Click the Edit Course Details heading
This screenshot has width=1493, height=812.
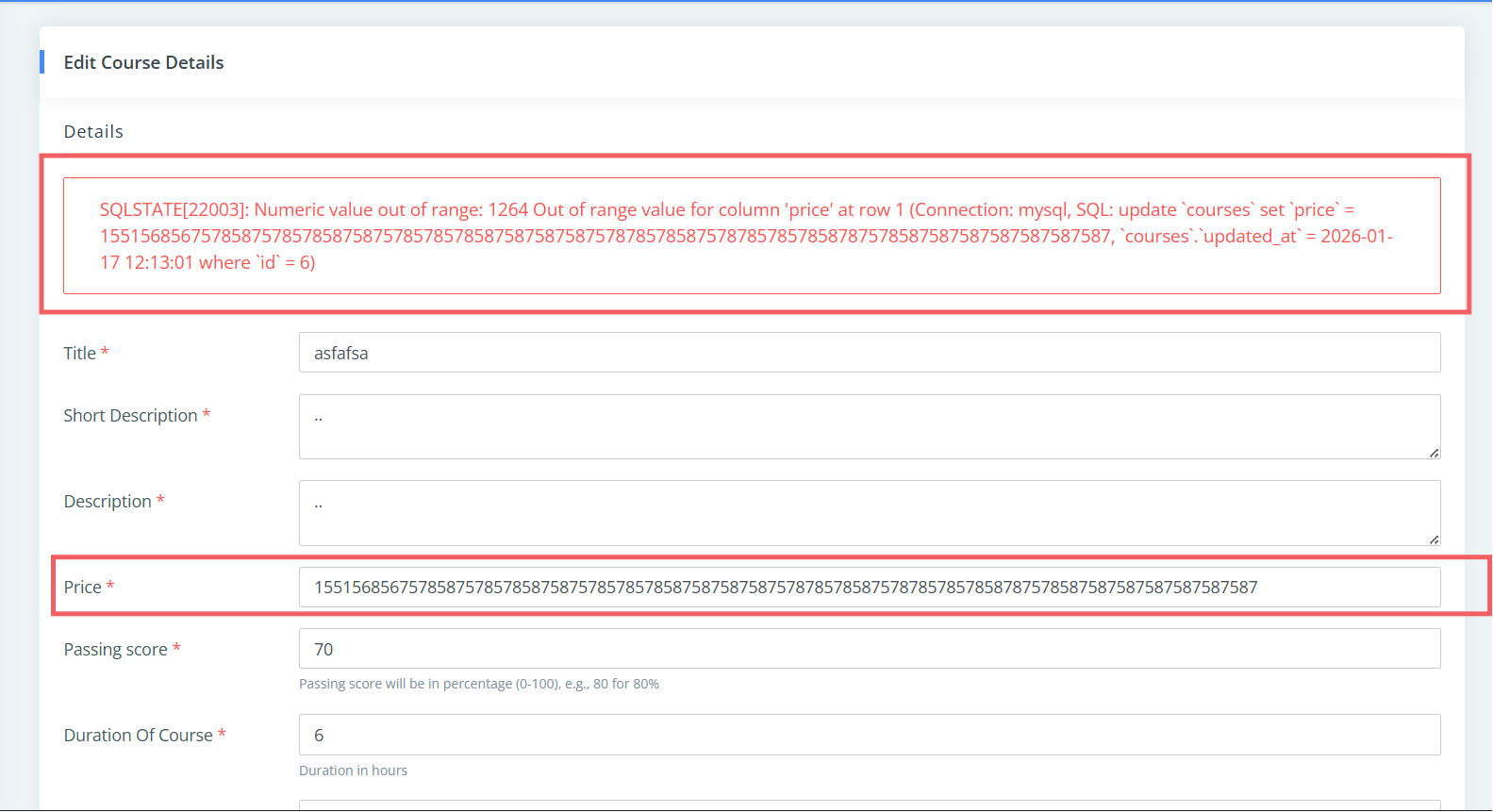143,62
